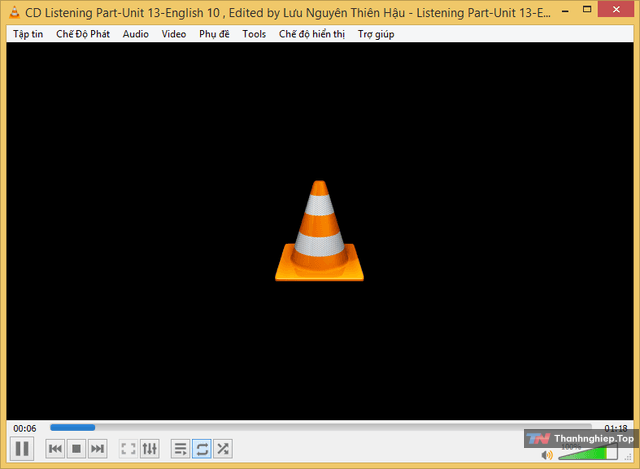Minimize the VLC window
Screen dimensions: 640x469
point(565,11)
